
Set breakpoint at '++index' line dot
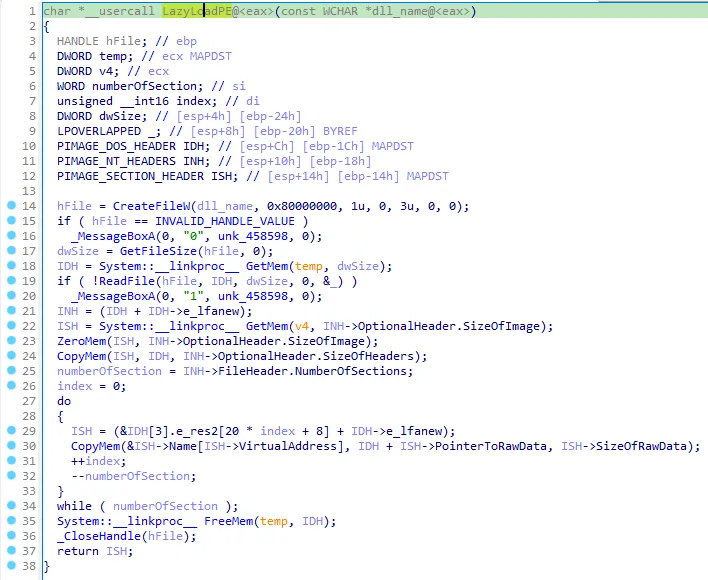pyautogui.click(x=11, y=460)
